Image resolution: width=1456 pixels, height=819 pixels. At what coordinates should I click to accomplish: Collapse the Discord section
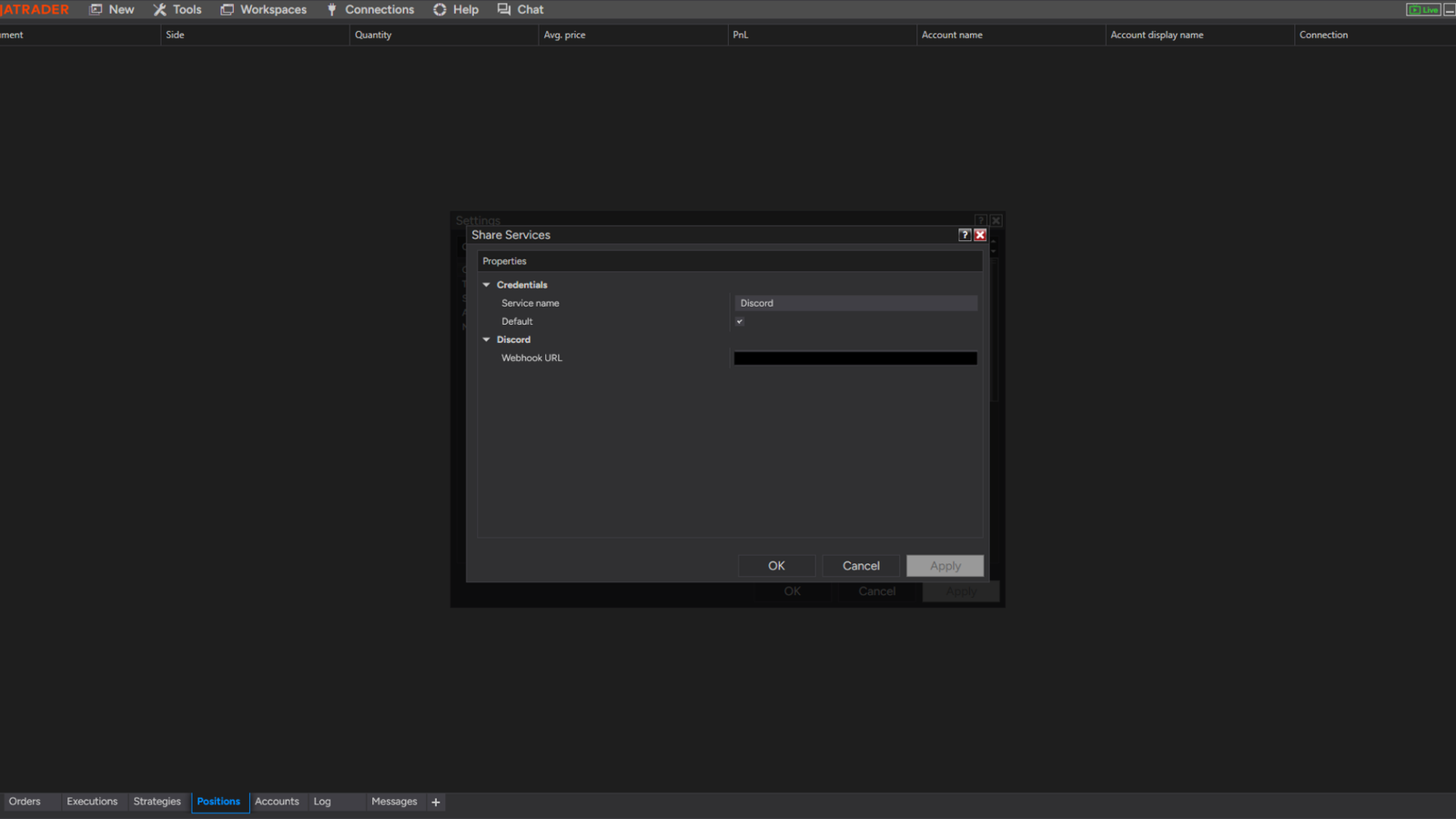click(x=487, y=339)
